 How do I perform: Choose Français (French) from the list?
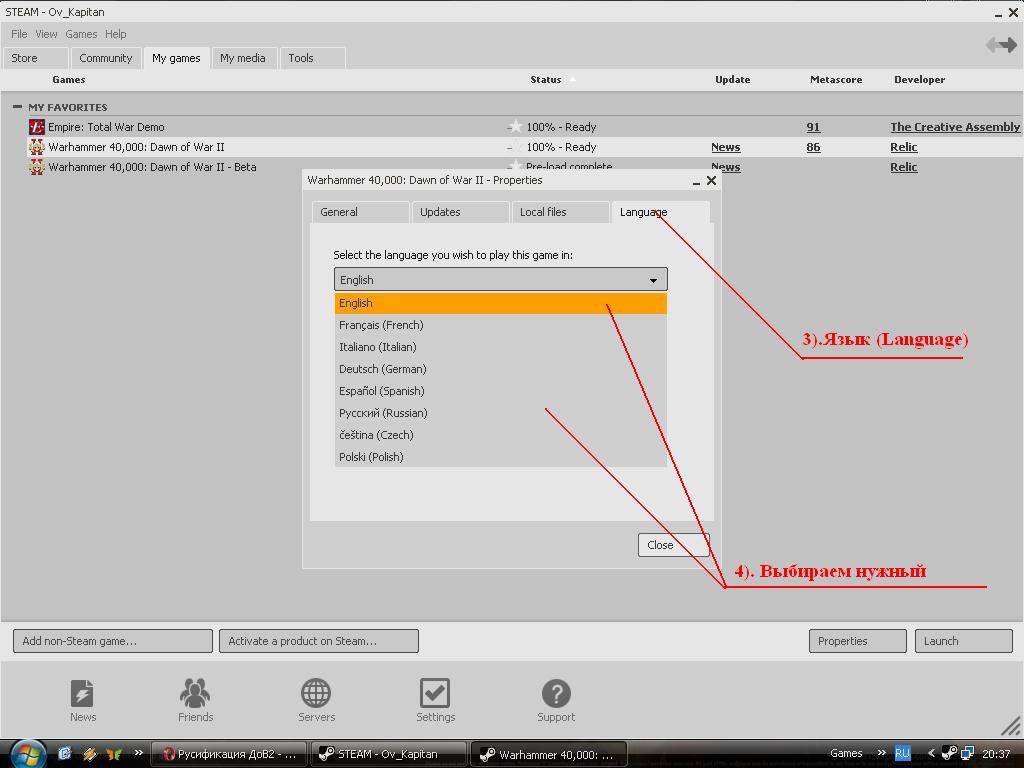tap(500, 325)
